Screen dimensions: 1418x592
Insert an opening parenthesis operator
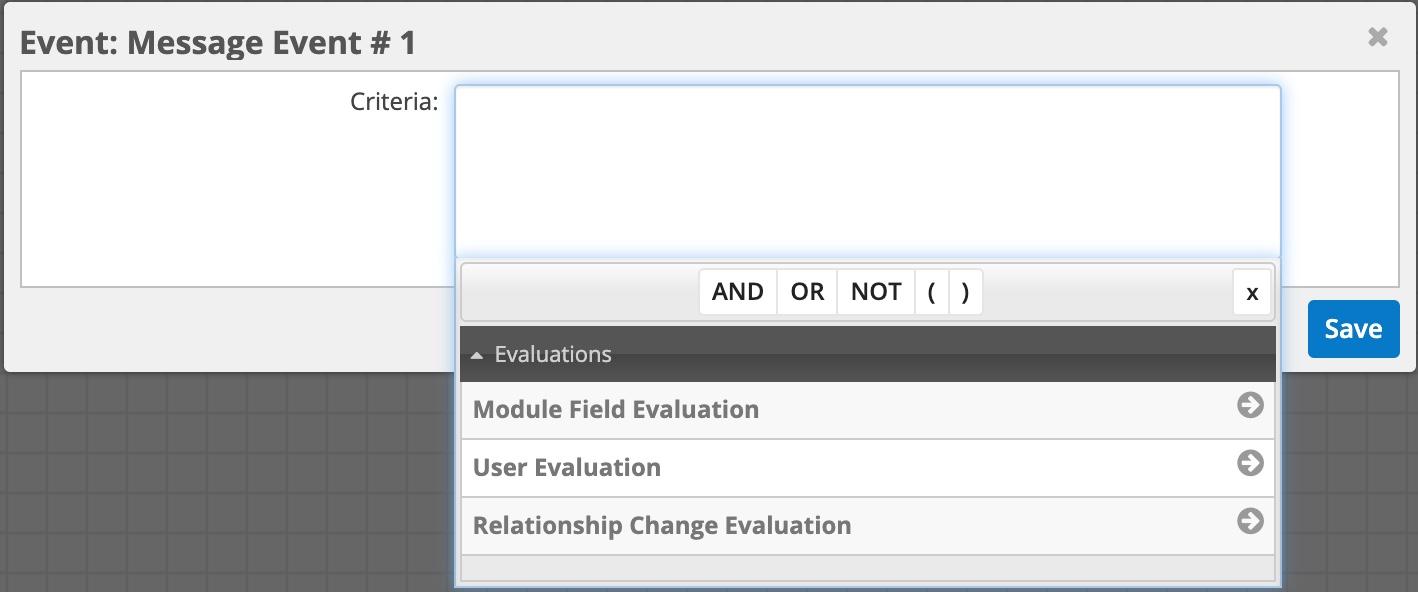(x=932, y=292)
